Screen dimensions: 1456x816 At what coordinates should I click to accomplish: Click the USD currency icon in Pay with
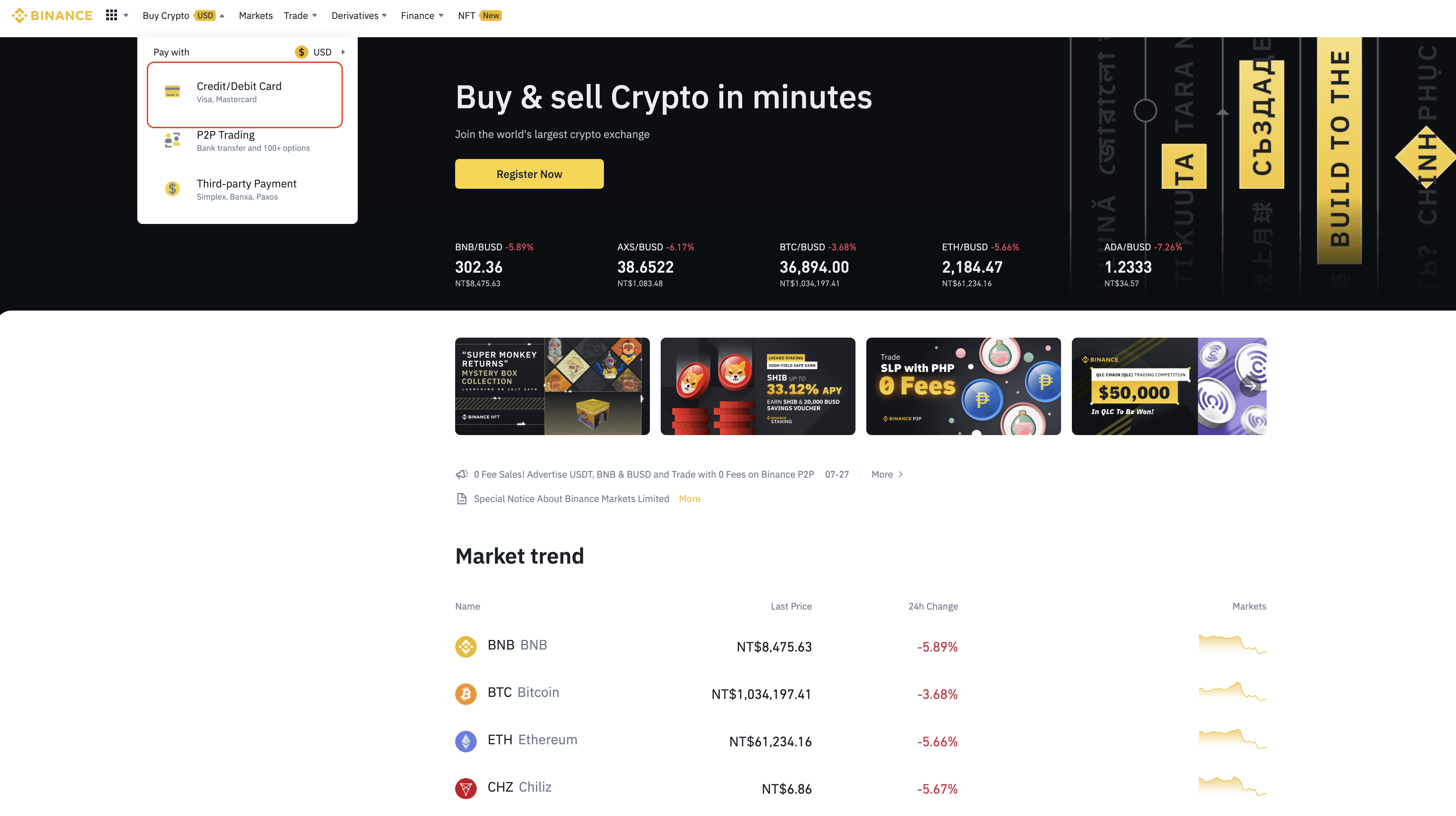tap(302, 51)
